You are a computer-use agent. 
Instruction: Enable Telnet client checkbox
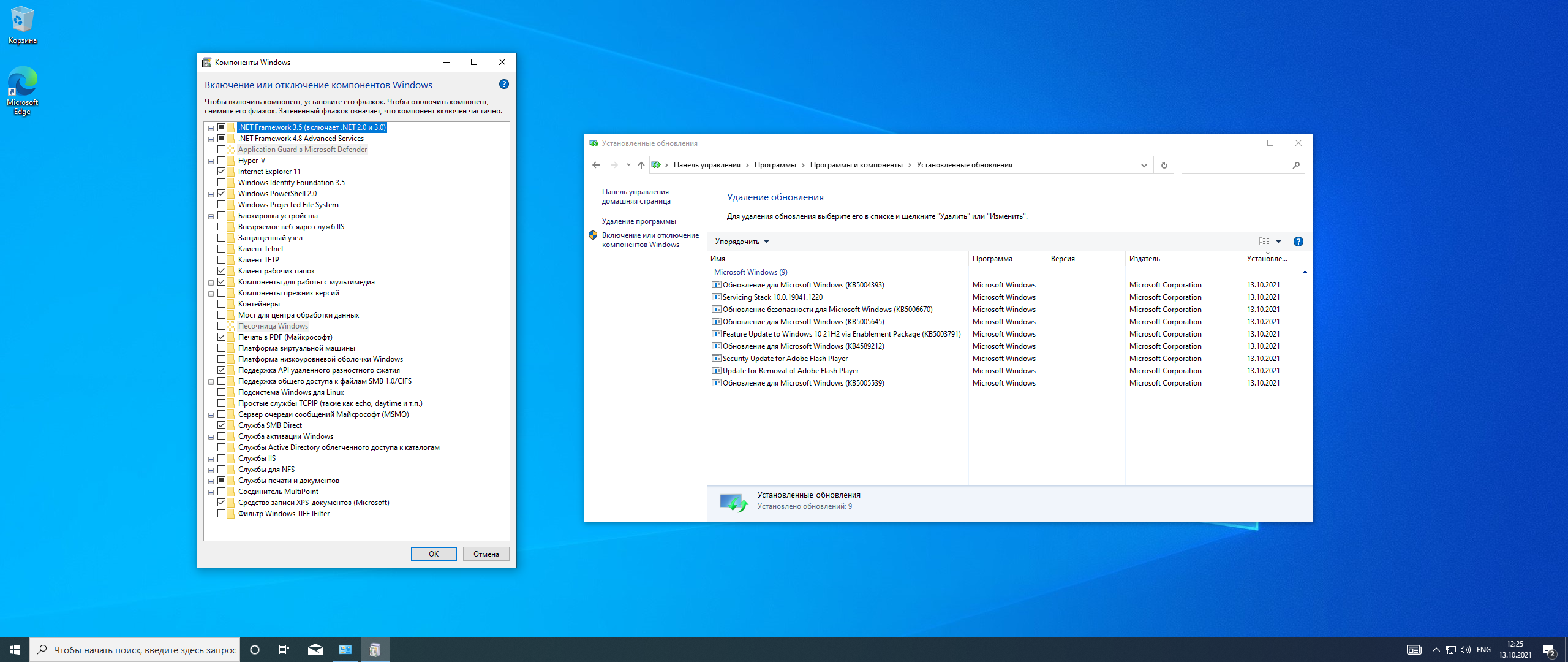pos(222,249)
